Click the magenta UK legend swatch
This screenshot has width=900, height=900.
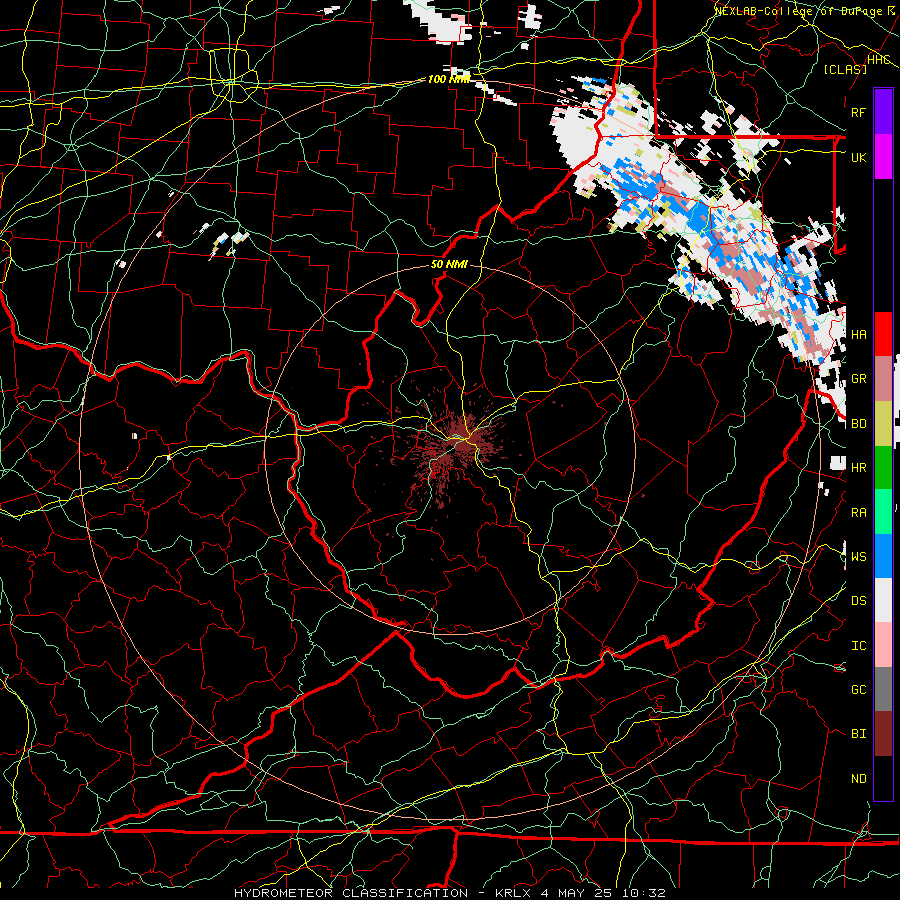pyautogui.click(x=883, y=157)
